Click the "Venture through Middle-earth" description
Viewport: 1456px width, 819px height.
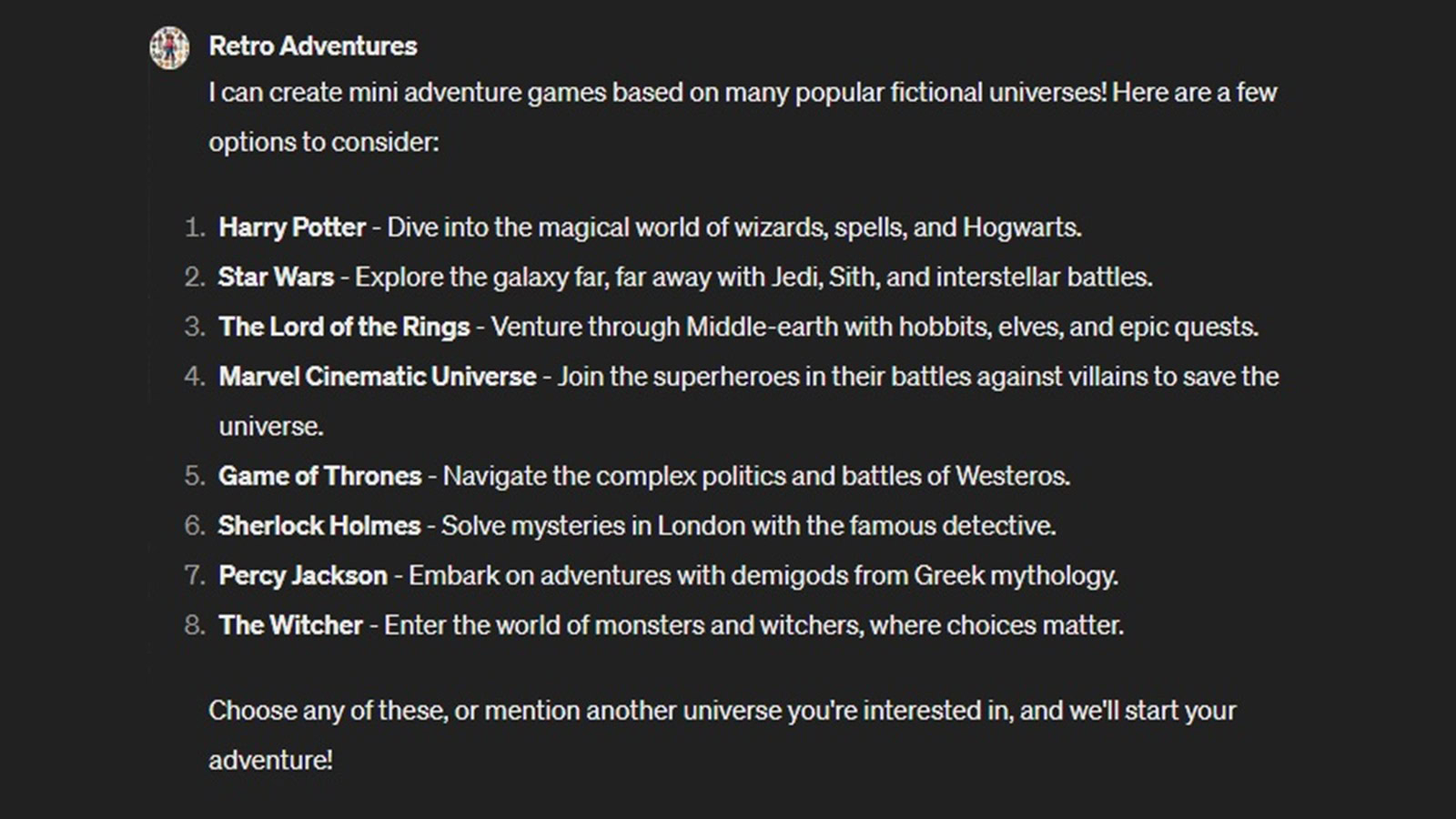click(x=874, y=328)
